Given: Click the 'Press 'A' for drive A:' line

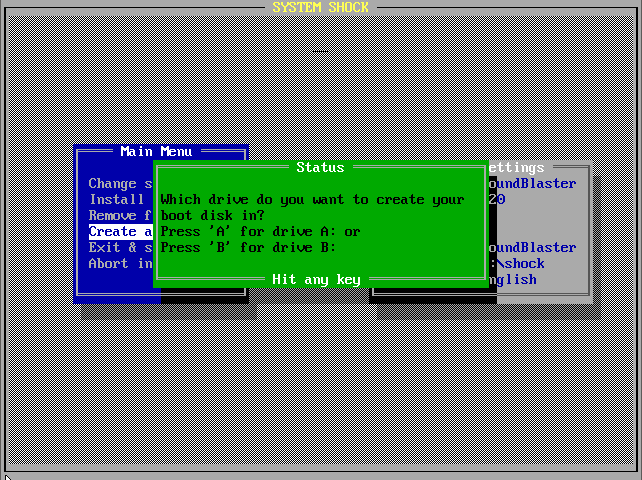Looking at the screenshot, I should pos(260,232).
